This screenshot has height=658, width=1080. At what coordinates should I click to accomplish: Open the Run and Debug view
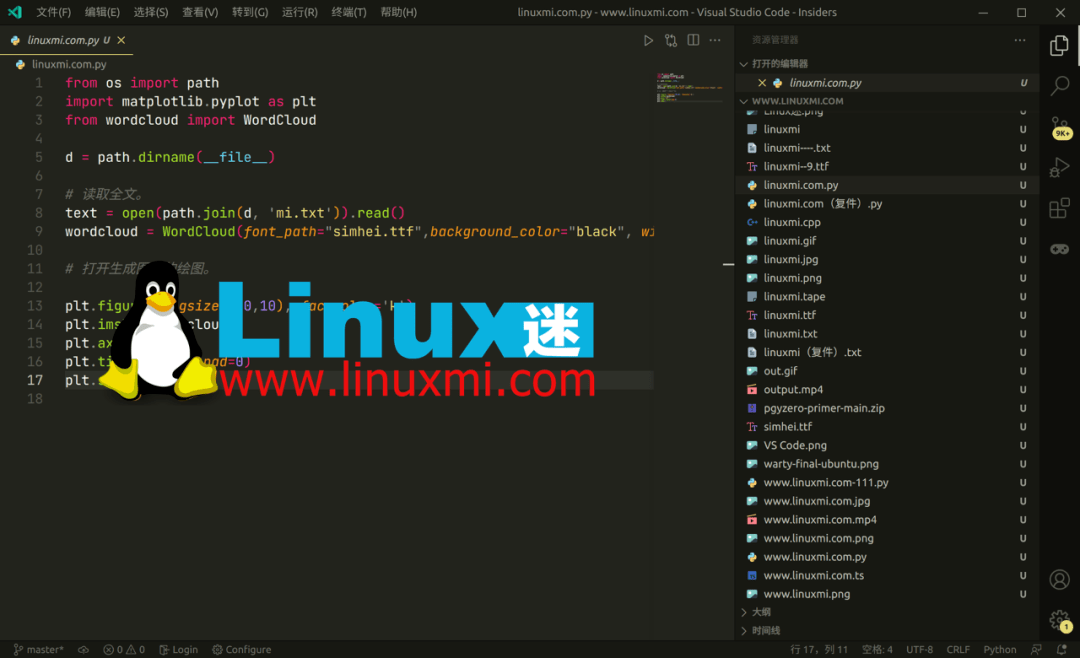click(1059, 168)
